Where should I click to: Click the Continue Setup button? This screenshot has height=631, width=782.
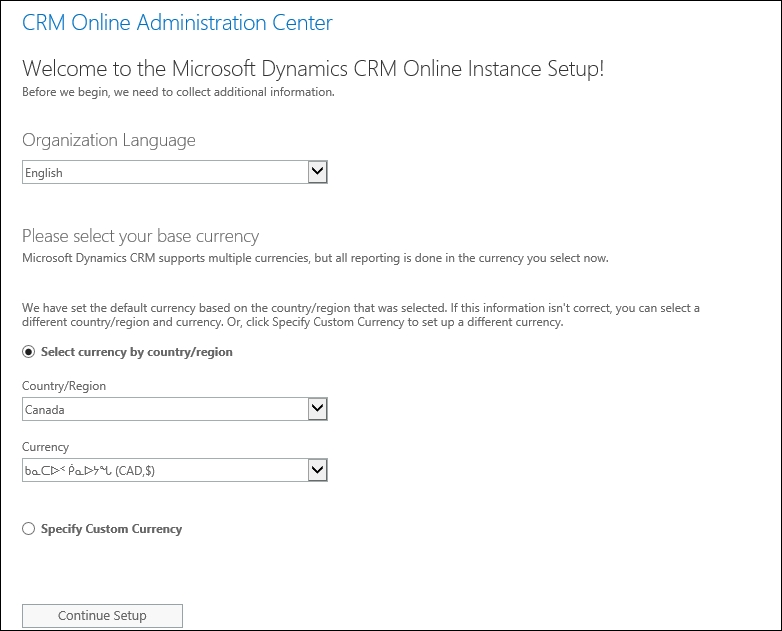click(x=102, y=616)
